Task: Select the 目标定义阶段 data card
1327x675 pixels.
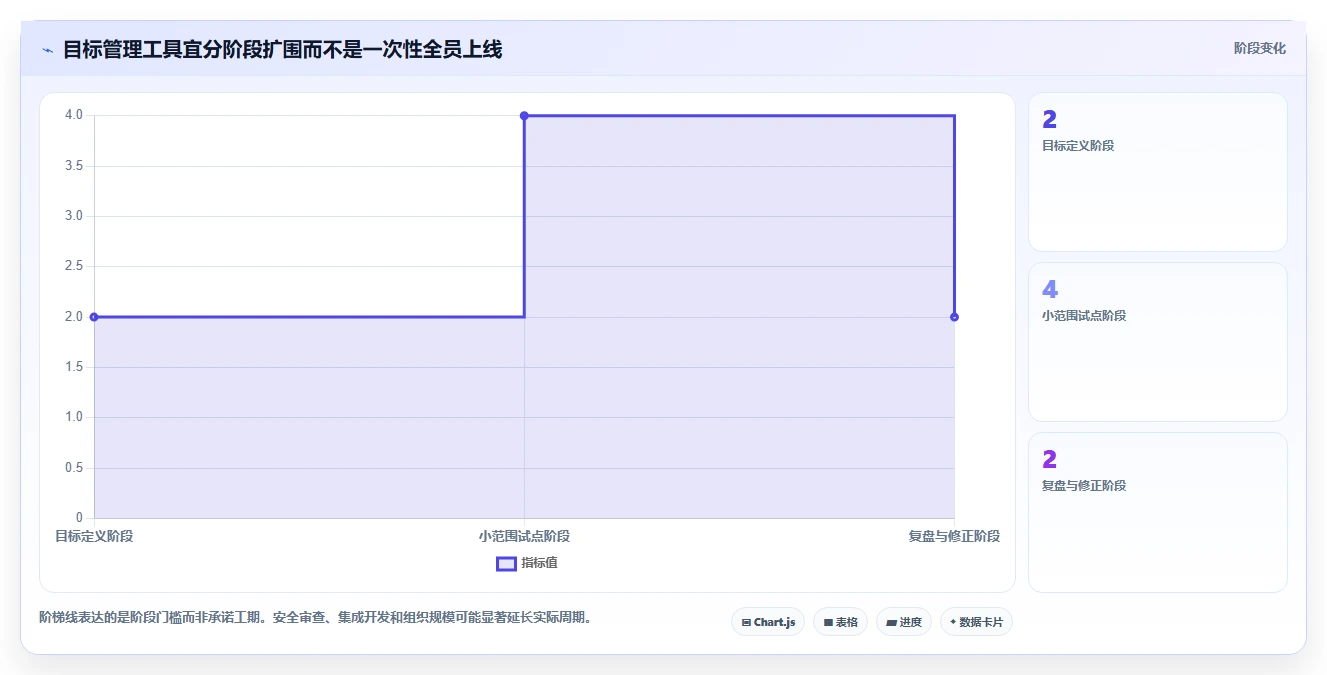Action: pyautogui.click(x=1157, y=172)
